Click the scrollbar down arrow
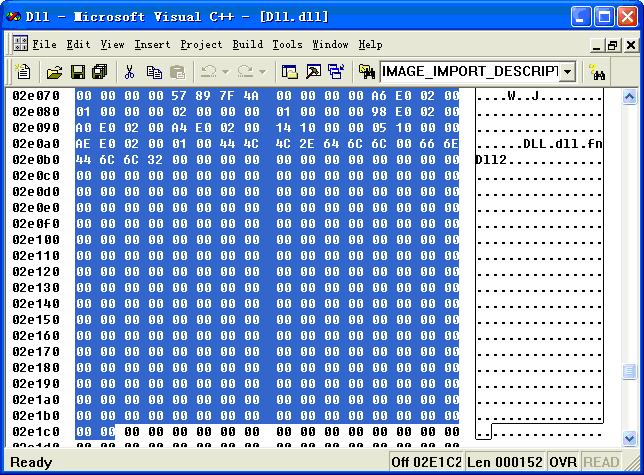Screen dimensions: 644x475 pos(630,438)
